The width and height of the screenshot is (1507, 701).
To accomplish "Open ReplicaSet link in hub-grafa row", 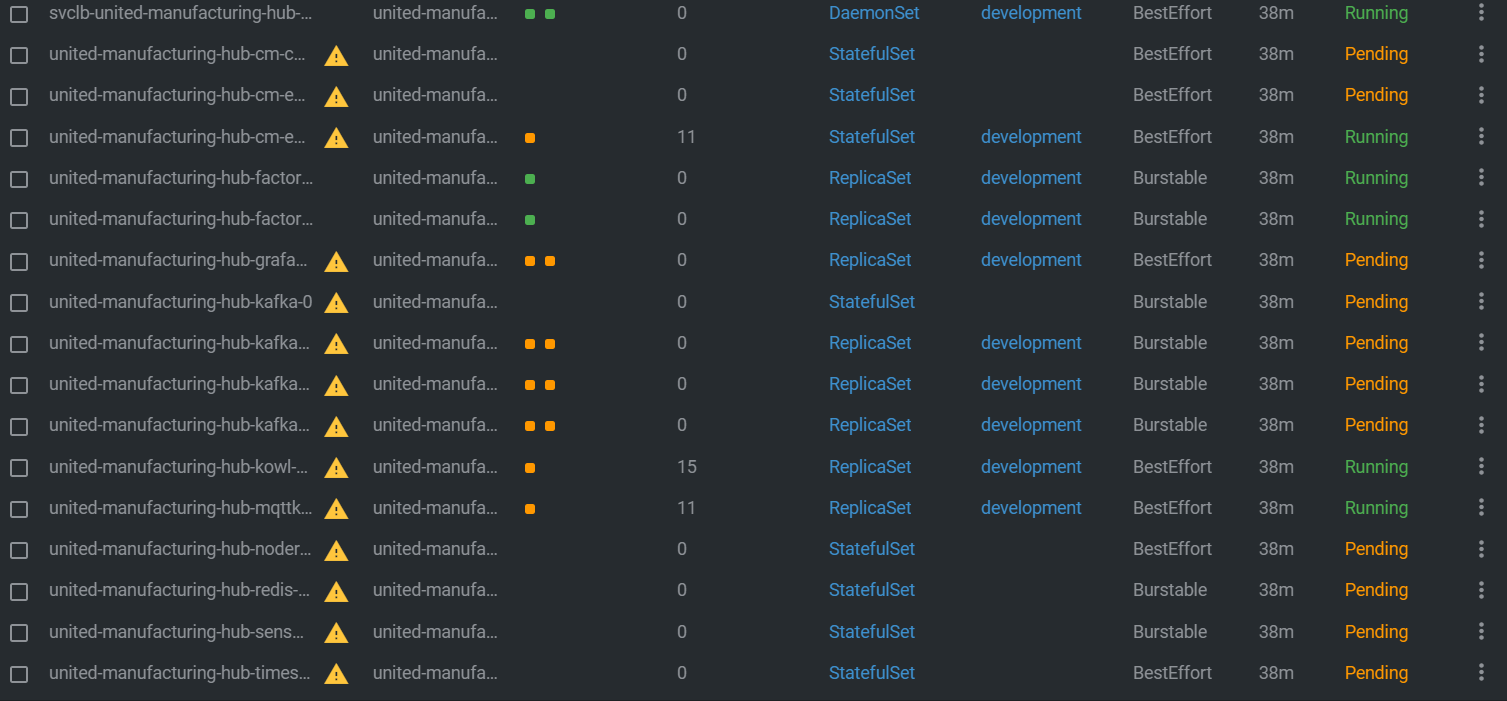I will tap(870, 260).
